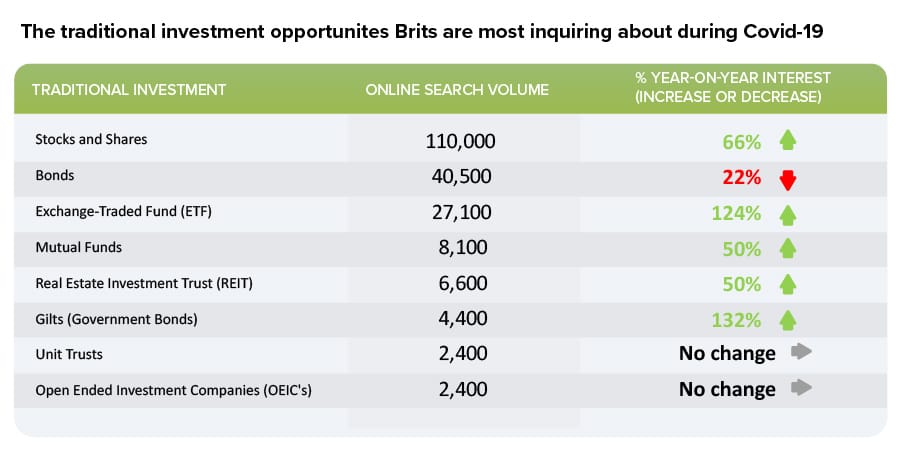Click the green up arrow in REIT row
Viewport: 900px width, 468px height.
(788, 284)
